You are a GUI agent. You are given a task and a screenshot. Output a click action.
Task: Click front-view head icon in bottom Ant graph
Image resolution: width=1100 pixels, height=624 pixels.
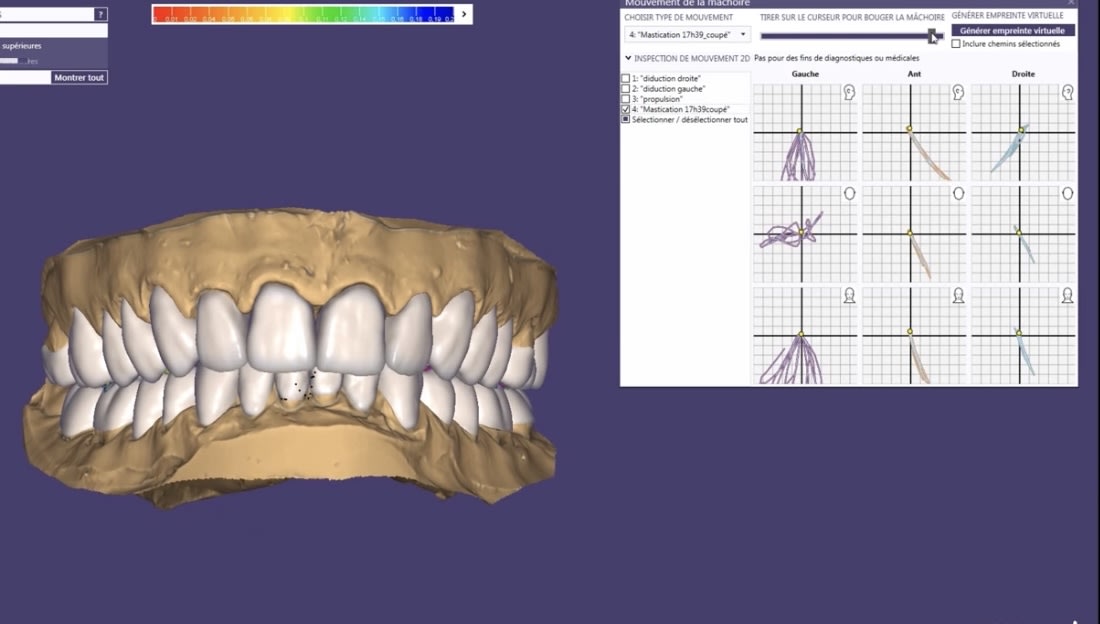pos(958,295)
